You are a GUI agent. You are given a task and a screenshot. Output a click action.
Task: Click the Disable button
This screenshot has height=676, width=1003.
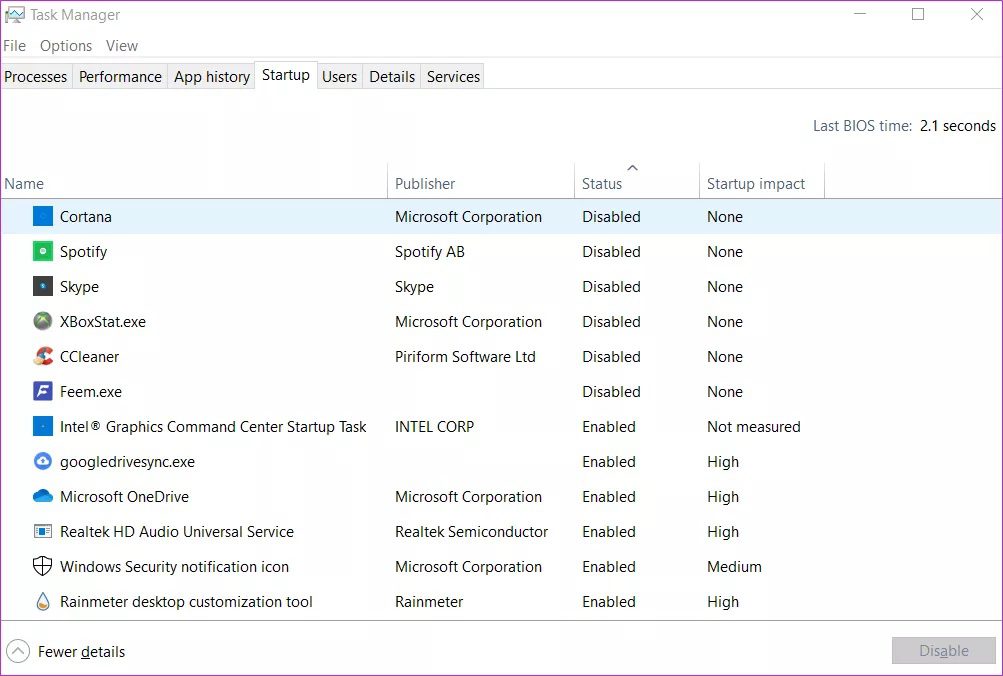944,651
